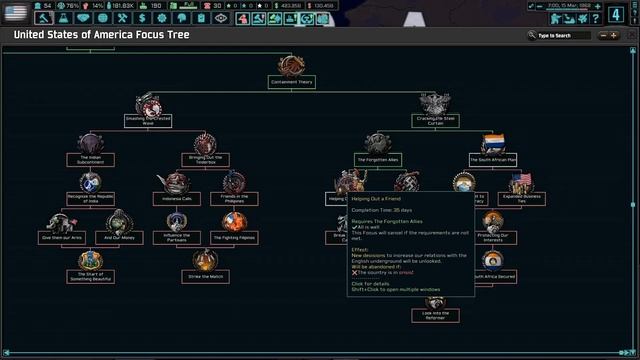Select The Indian Subcontinent focus

tap(91, 160)
